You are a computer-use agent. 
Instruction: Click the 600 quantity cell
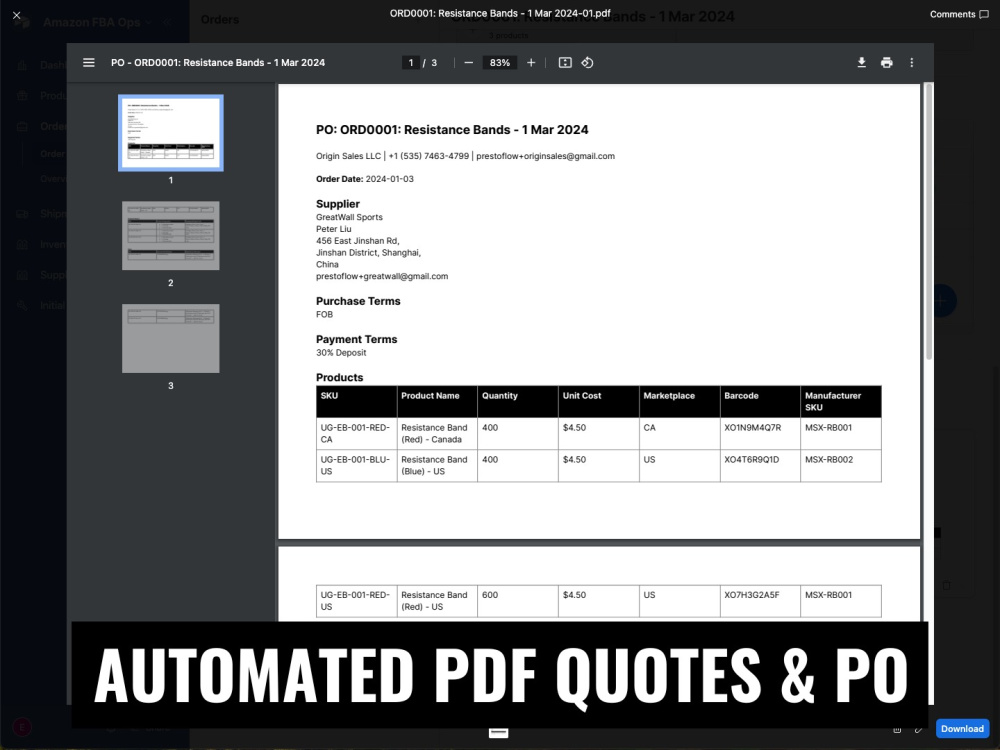coord(518,601)
